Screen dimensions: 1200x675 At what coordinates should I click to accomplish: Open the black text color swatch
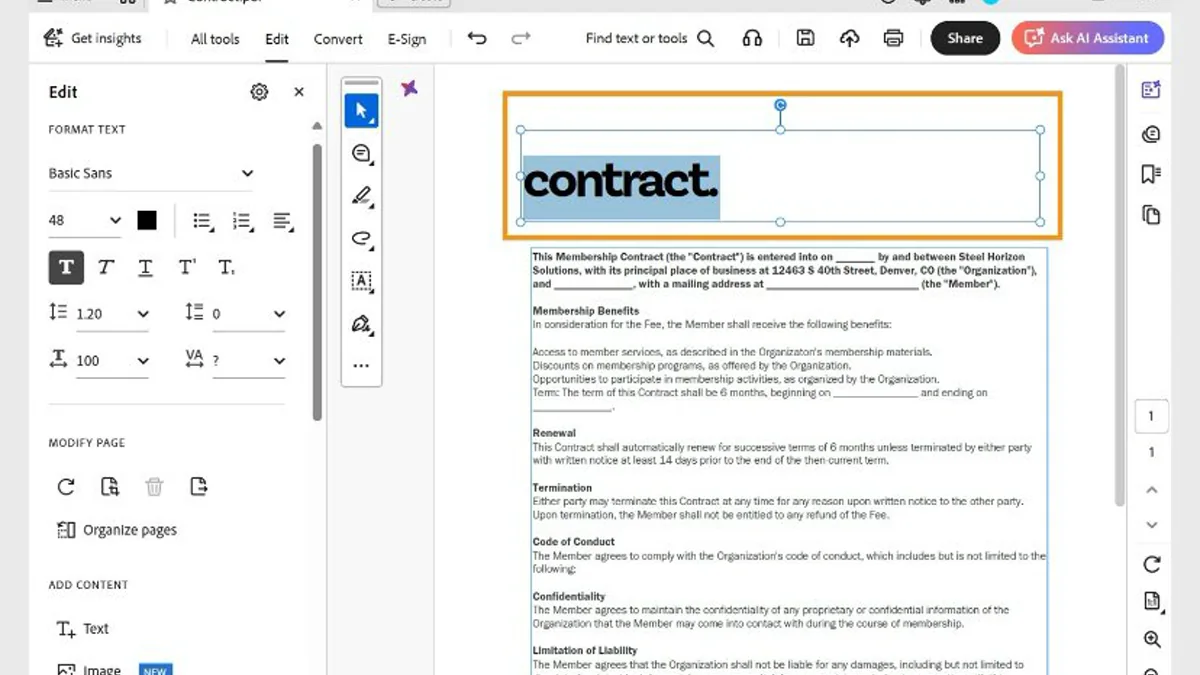[x=147, y=221]
